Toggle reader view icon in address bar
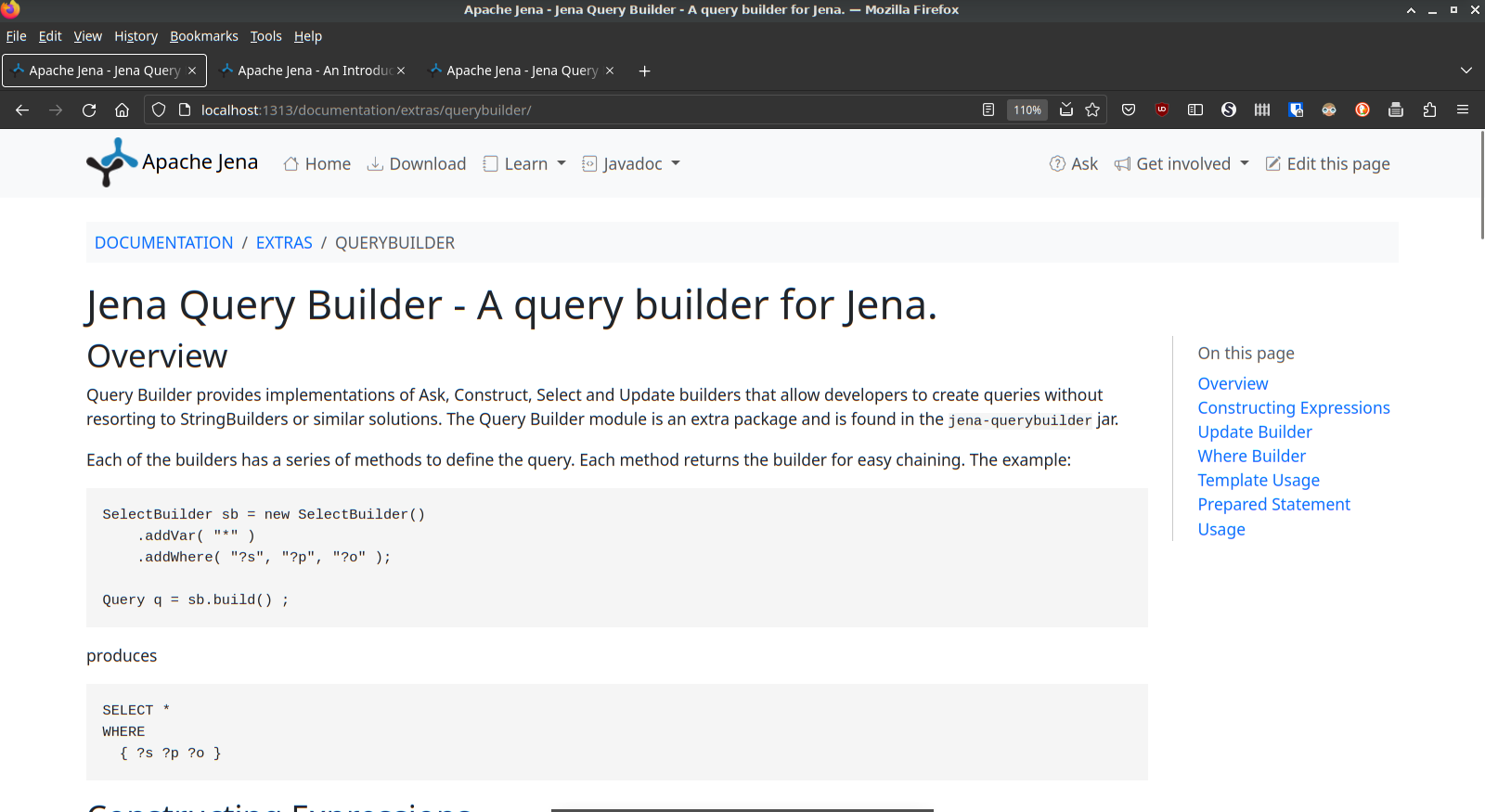Viewport: 1485px width, 812px height. click(988, 110)
